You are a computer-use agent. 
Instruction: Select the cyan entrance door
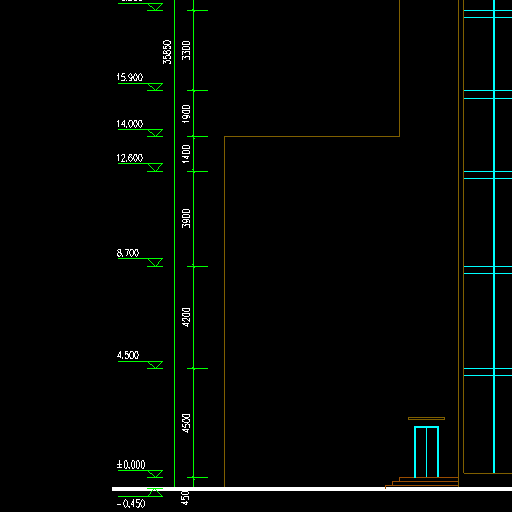tap(426, 452)
